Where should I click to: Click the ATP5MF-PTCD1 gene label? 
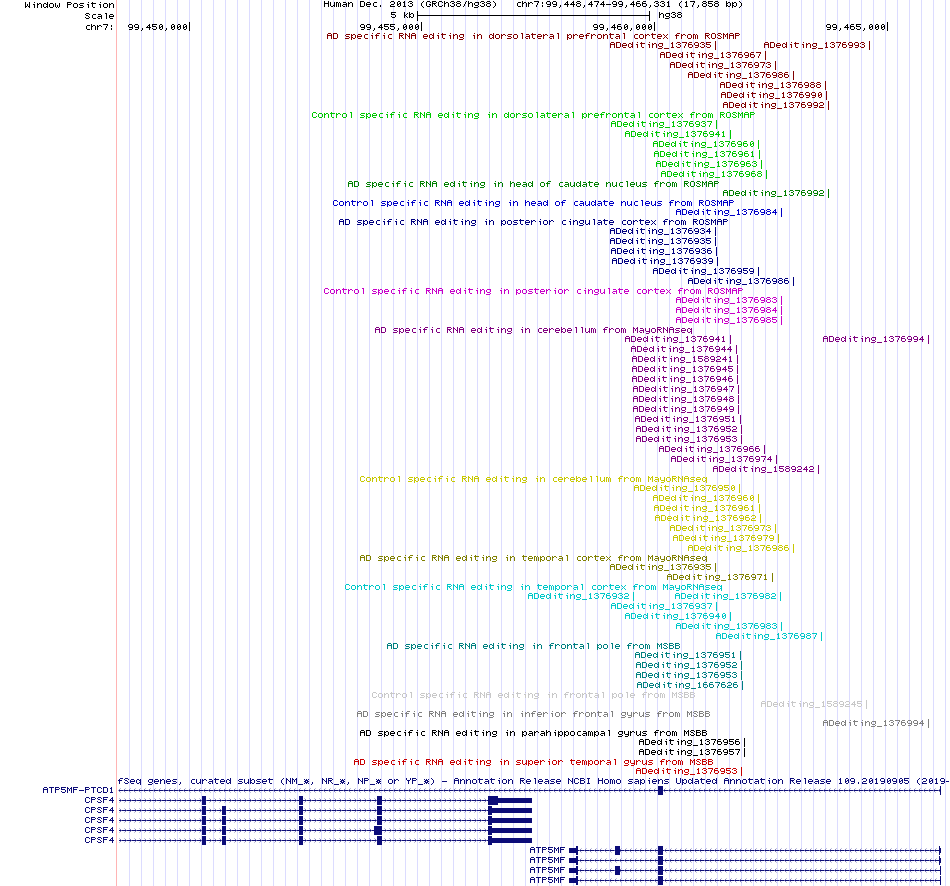(x=78, y=790)
